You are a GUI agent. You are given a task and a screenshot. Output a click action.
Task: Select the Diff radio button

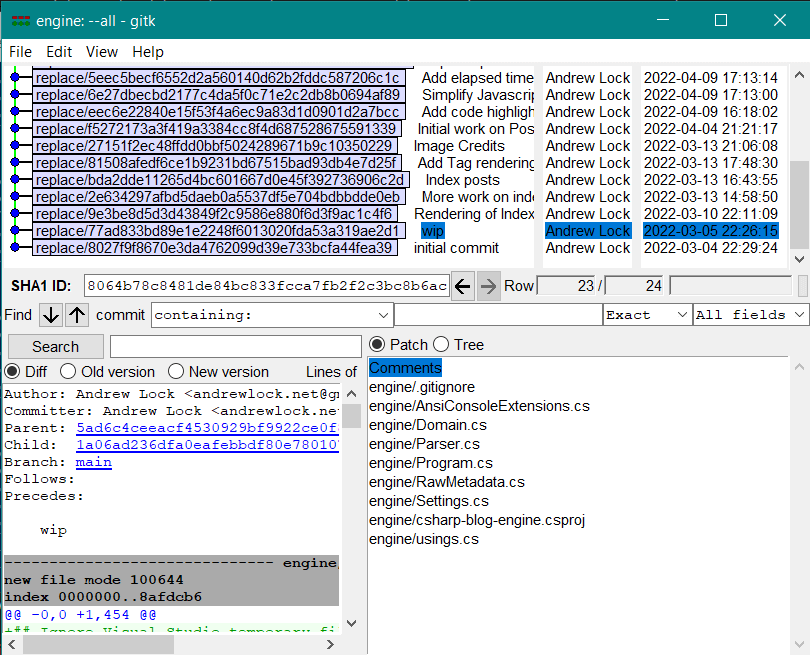(12, 371)
